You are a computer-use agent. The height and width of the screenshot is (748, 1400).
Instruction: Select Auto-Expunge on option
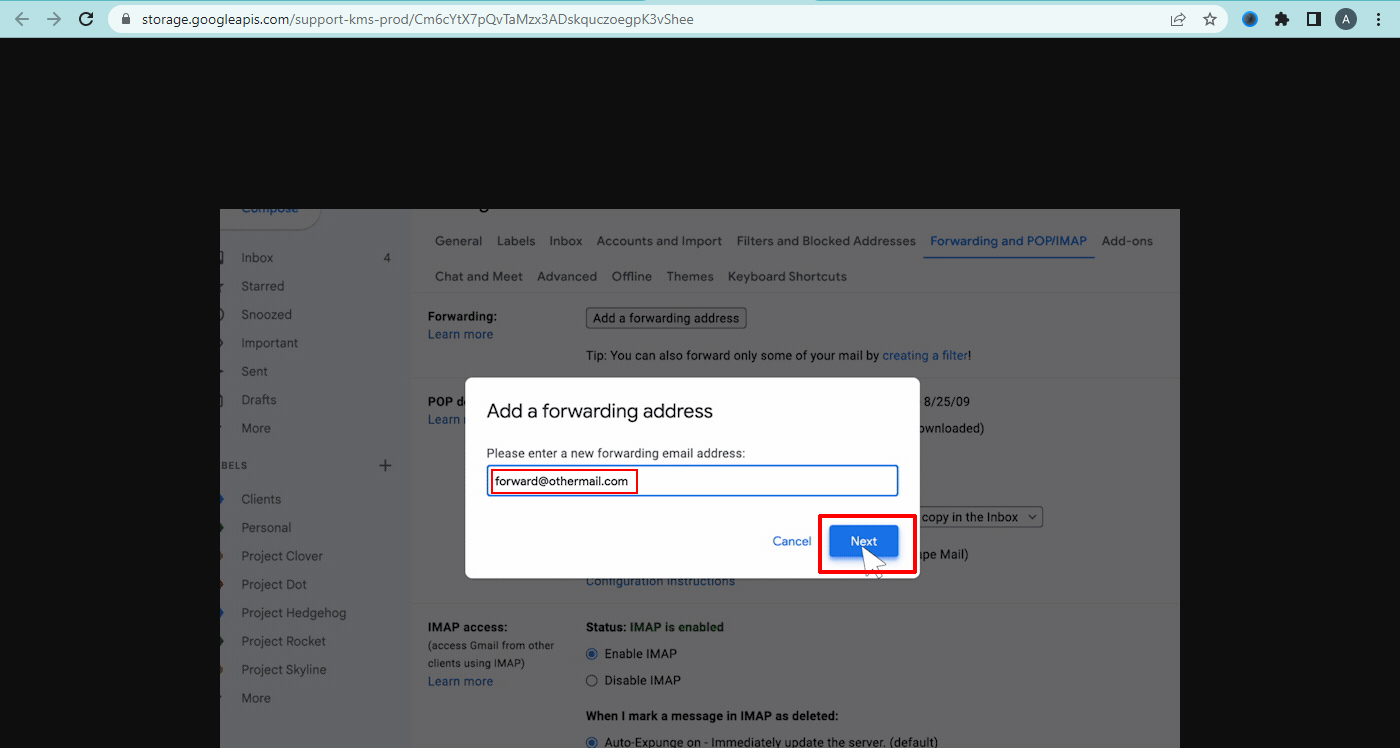[x=590, y=740]
